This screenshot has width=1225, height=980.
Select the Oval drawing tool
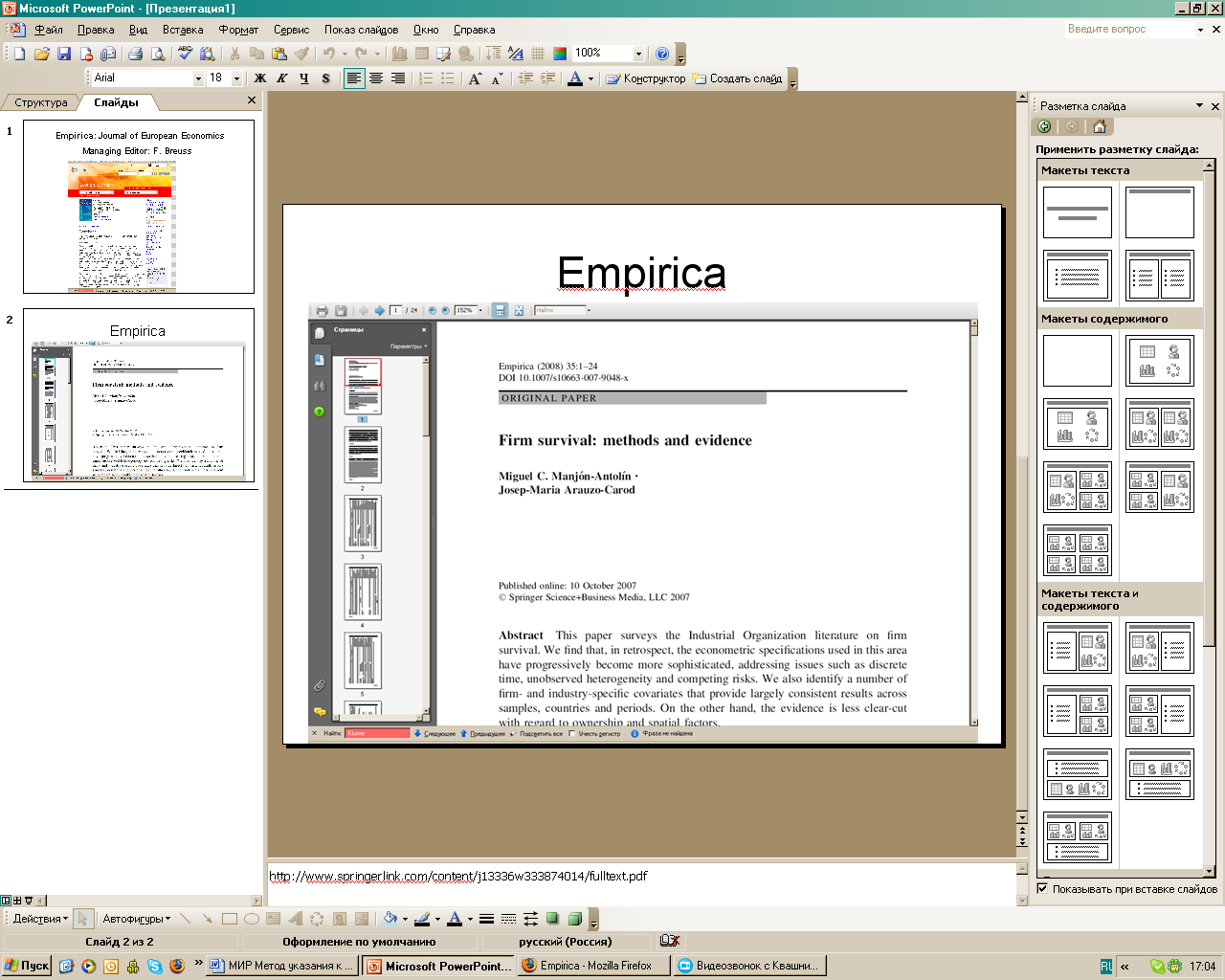coord(251,919)
